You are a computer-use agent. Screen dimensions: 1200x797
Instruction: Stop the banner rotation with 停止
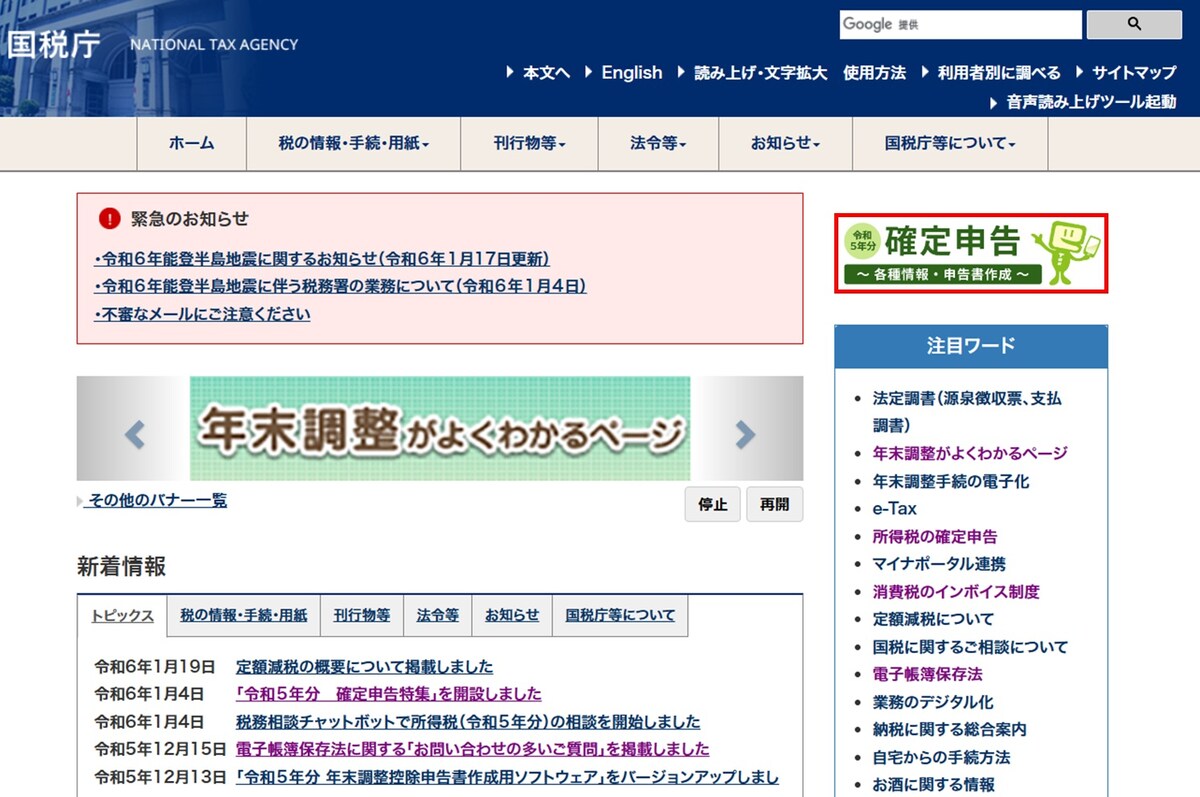tap(713, 505)
